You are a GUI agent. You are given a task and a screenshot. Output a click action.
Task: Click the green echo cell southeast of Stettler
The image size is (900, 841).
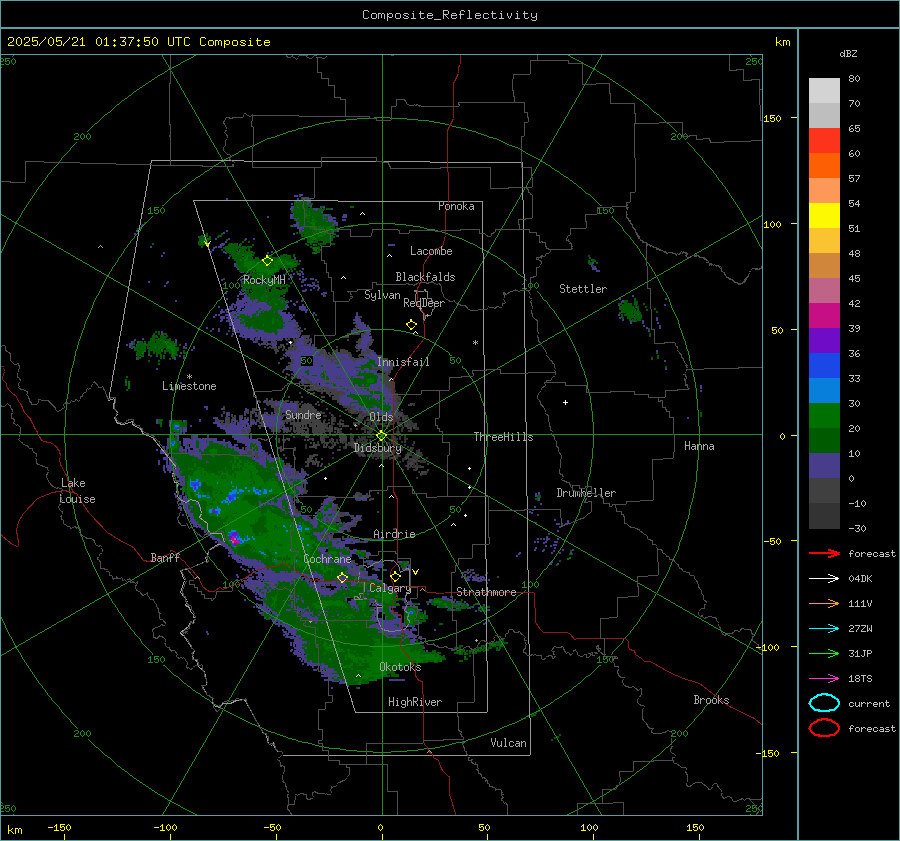click(x=630, y=311)
